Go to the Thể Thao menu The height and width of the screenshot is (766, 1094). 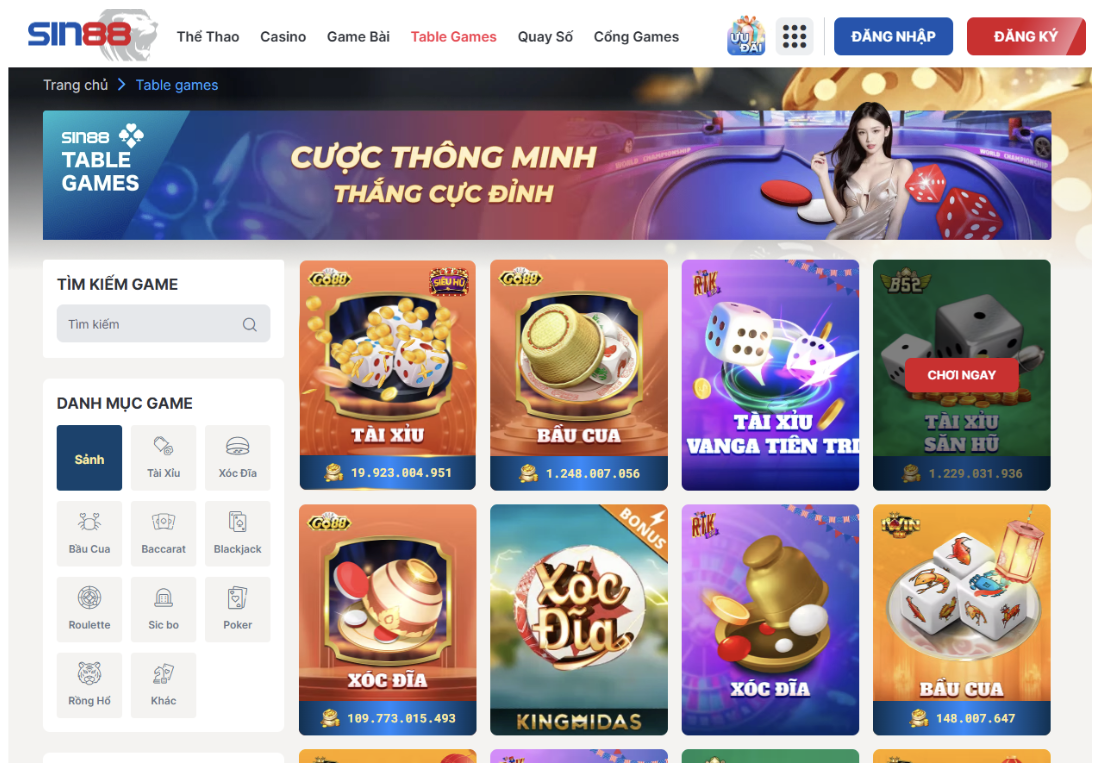click(208, 36)
